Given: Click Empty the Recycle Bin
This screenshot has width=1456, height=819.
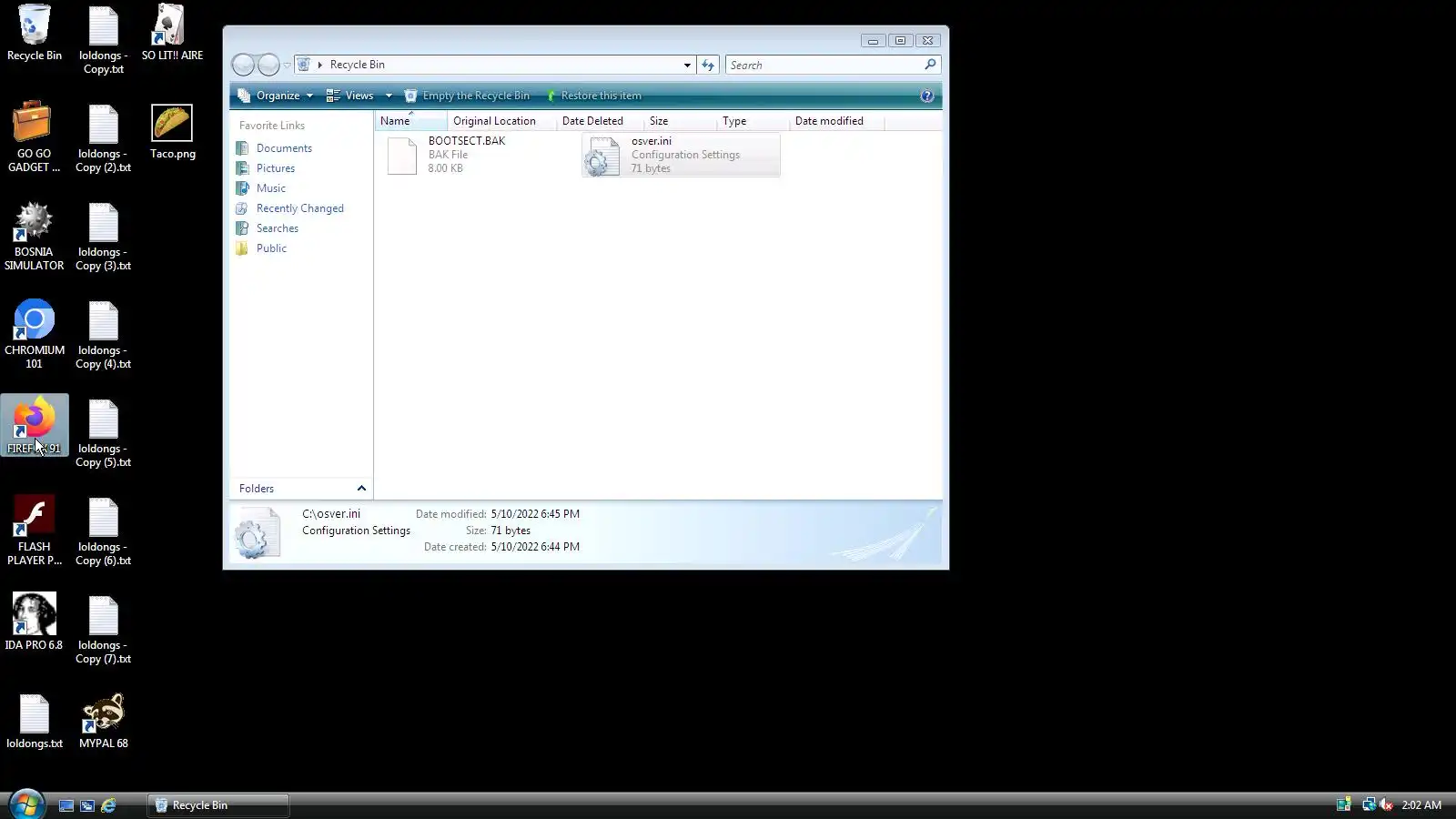Looking at the screenshot, I should pyautogui.click(x=467, y=96).
